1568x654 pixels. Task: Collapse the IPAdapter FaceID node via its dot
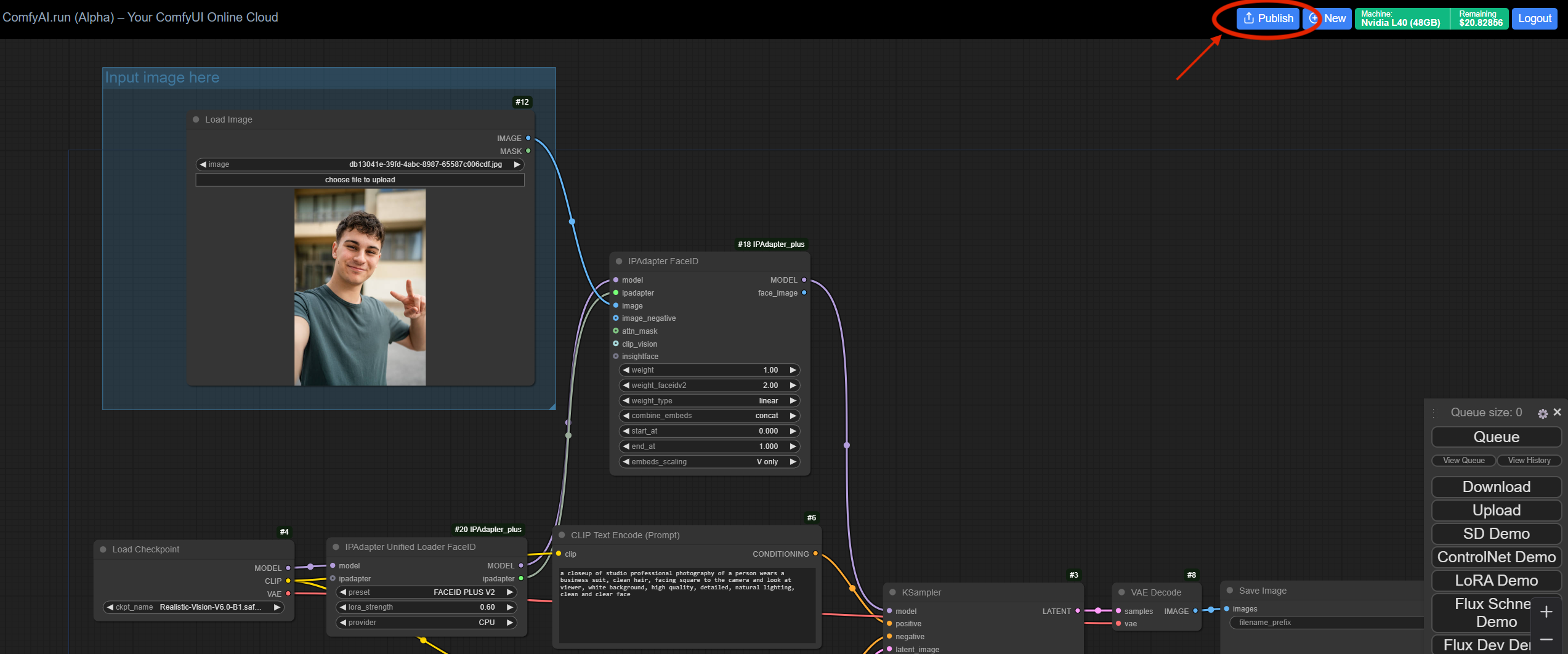pyautogui.click(x=619, y=261)
